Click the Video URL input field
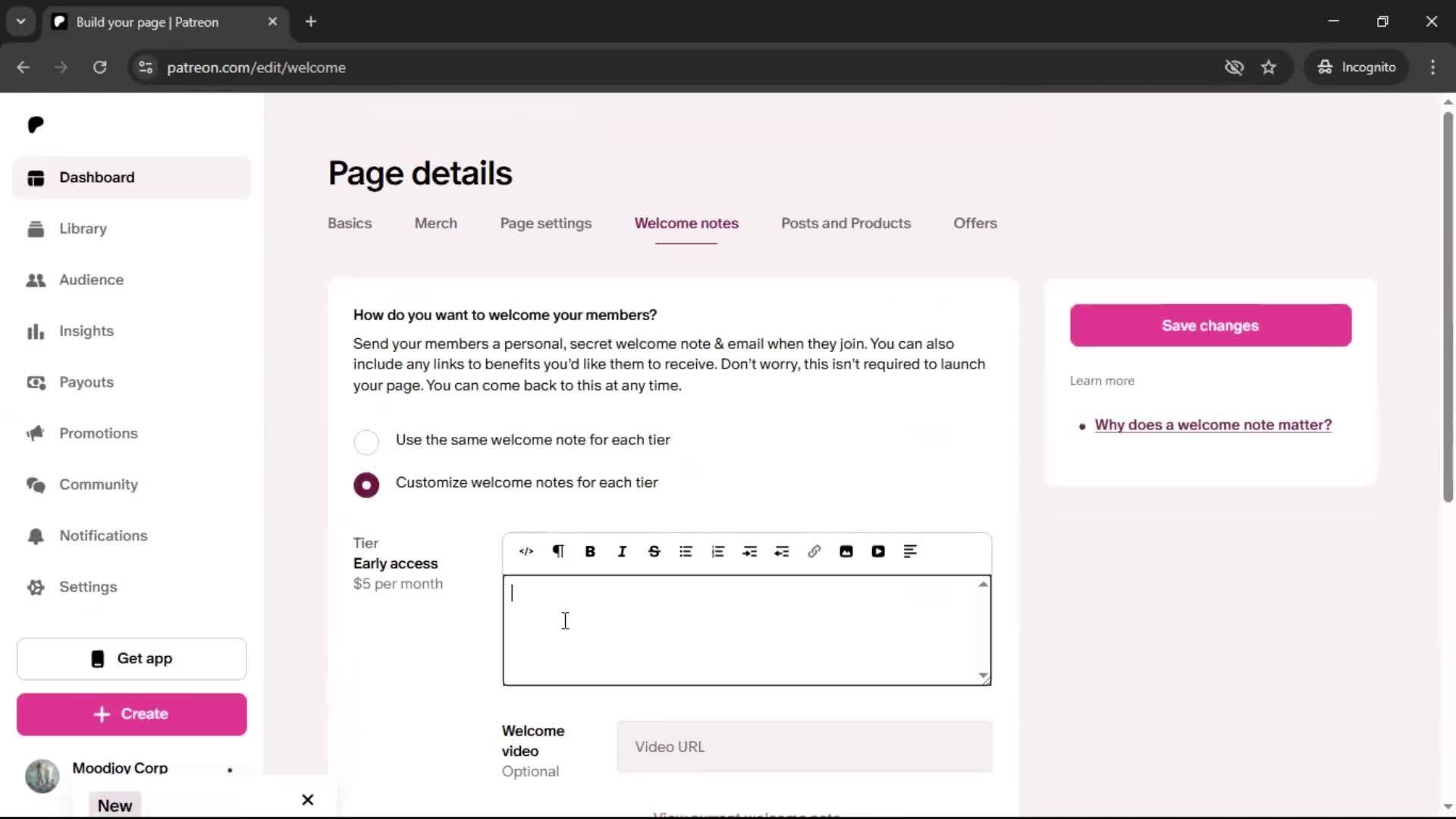 tap(805, 747)
